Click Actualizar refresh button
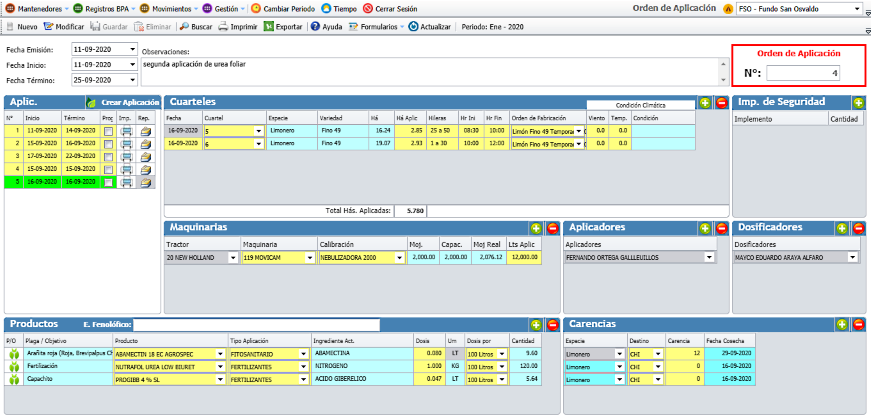Viewport: 871px width, 418px height. click(430, 27)
